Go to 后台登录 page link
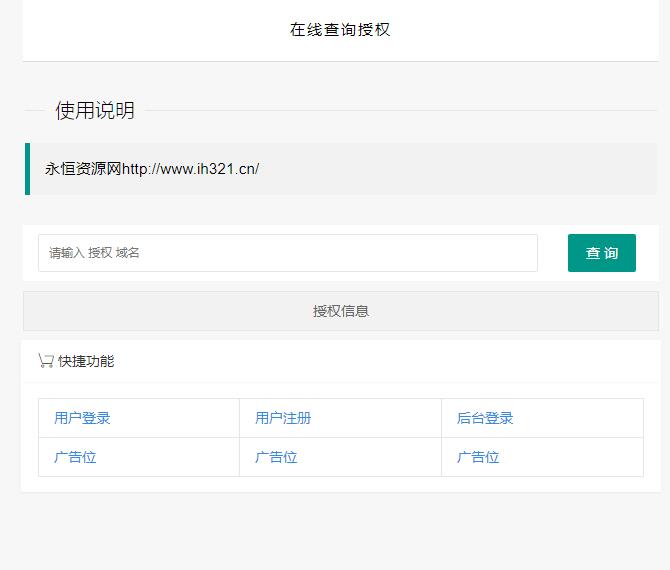 (x=485, y=418)
